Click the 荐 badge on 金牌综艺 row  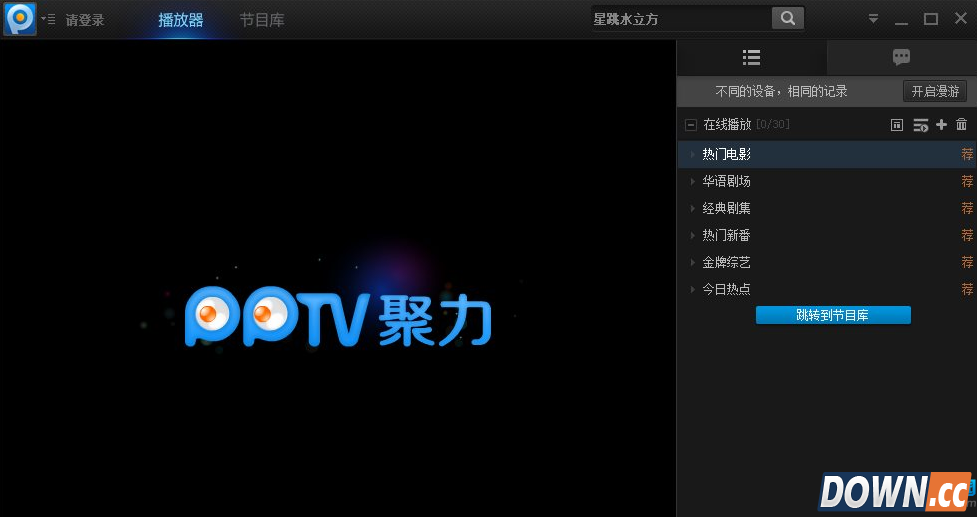[x=967, y=262]
